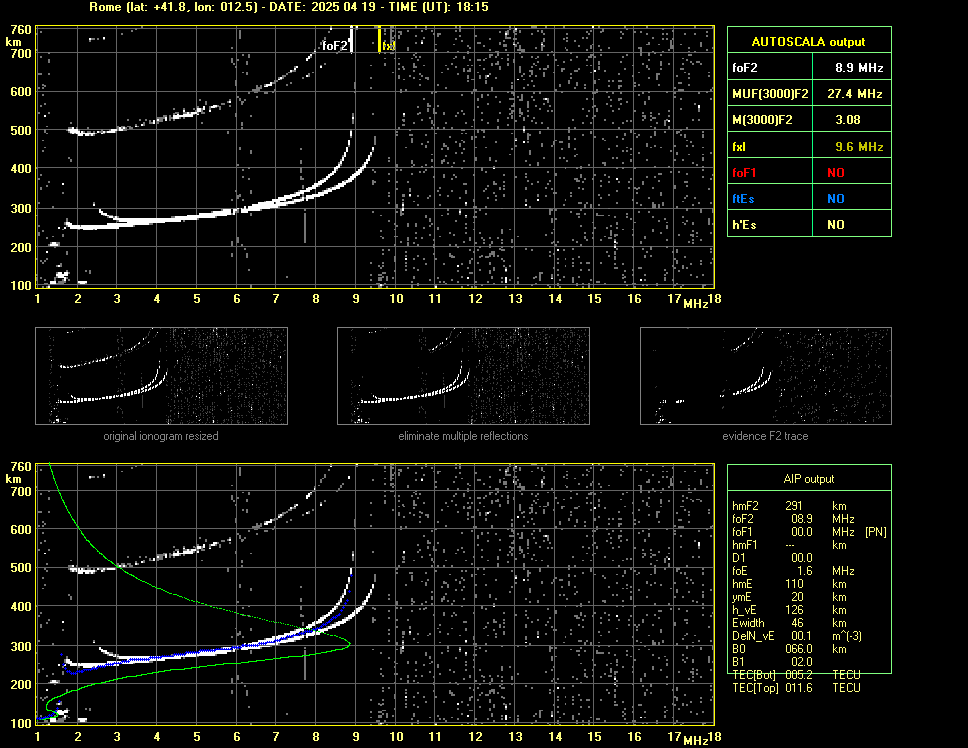This screenshot has width=968, height=748.
Task: Click the 'Ewidth 46 km' row
Action: tap(788, 622)
